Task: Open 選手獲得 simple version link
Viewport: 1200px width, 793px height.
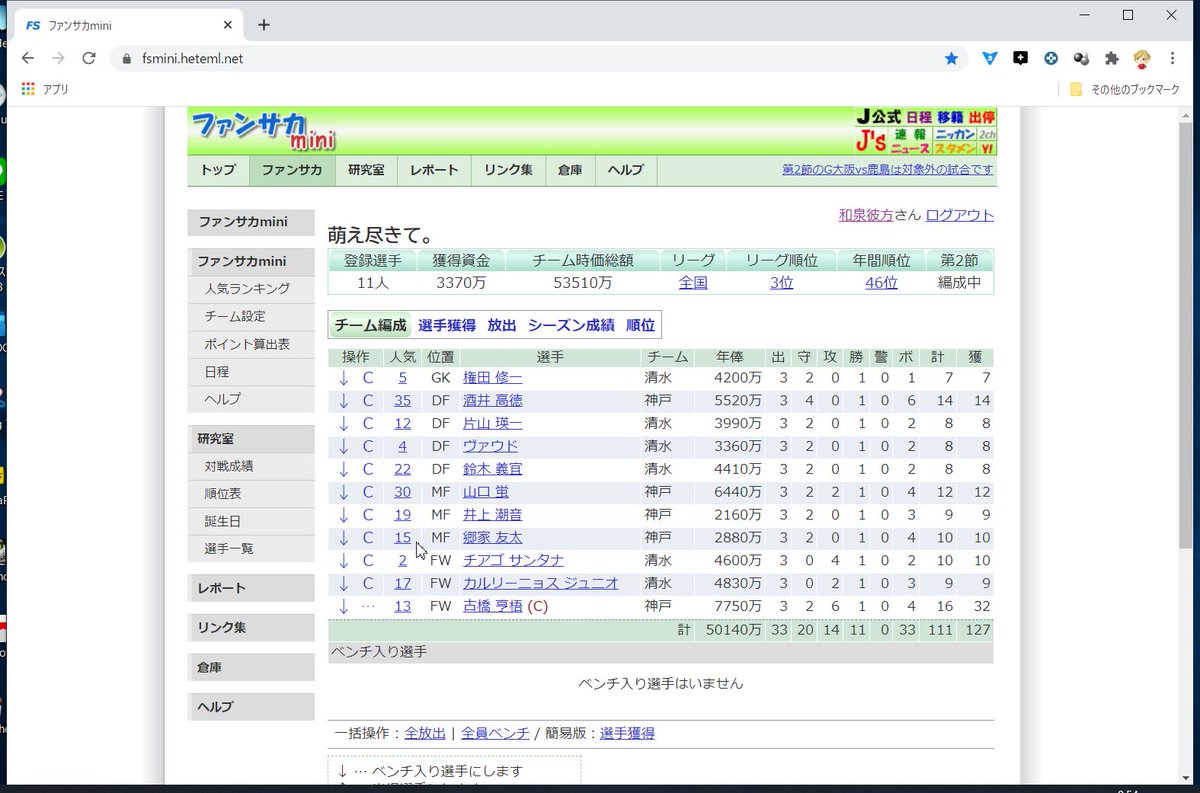Action: 627,733
